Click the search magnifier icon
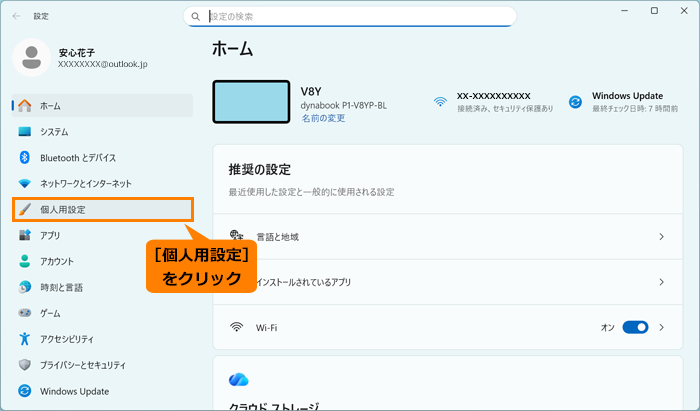The width and height of the screenshot is (700, 411). pos(196,17)
